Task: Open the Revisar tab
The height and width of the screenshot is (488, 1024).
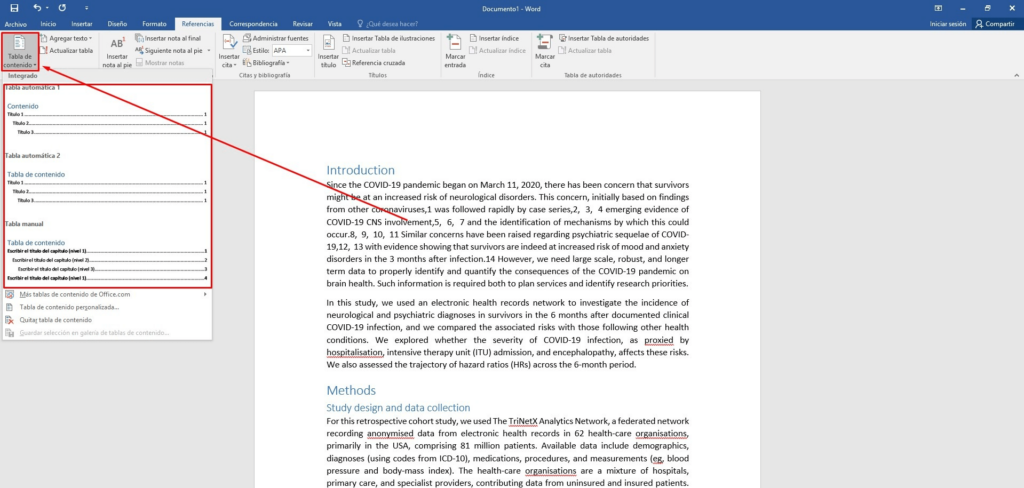Action: [x=302, y=24]
